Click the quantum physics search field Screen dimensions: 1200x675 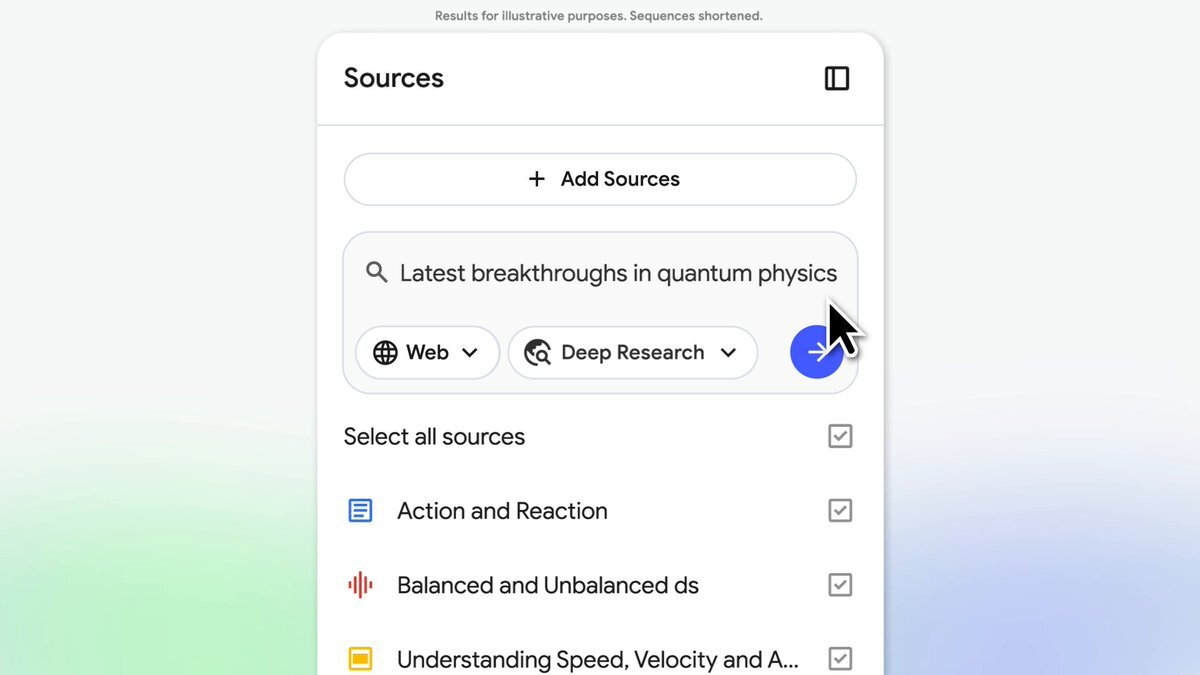pos(618,273)
